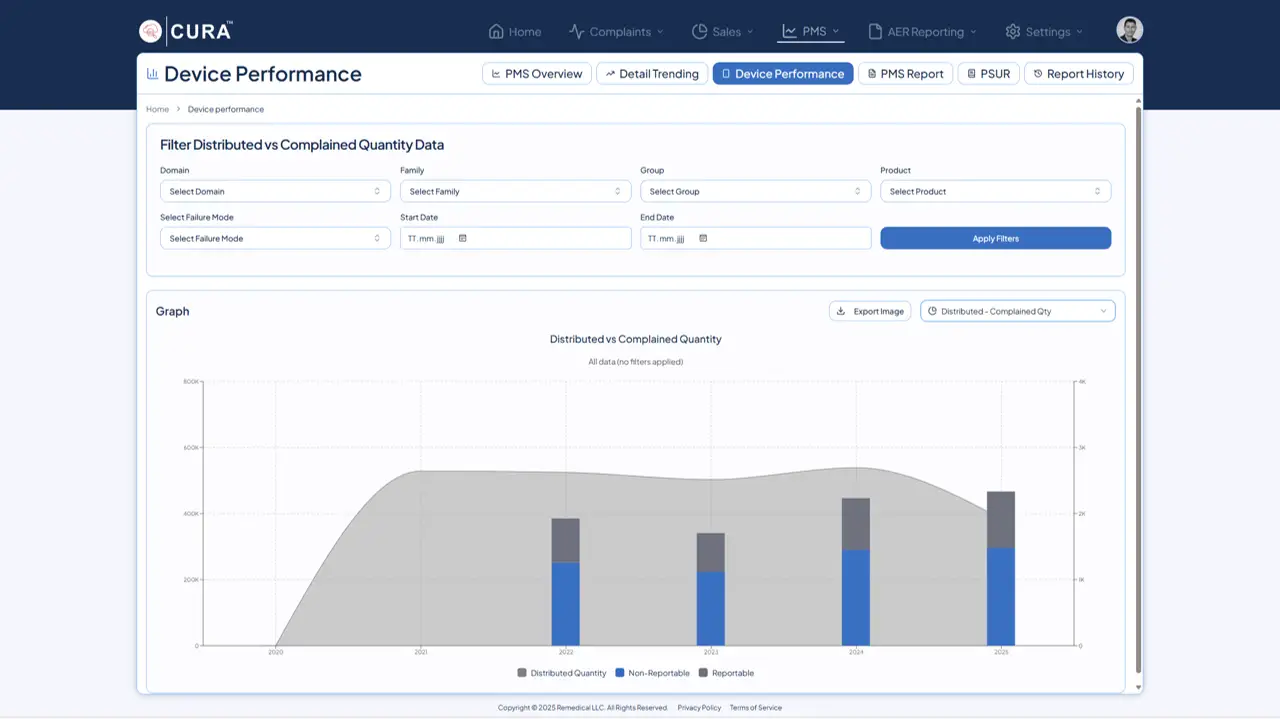The image size is (1280, 719).
Task: Open the user profile avatar
Action: click(1129, 30)
